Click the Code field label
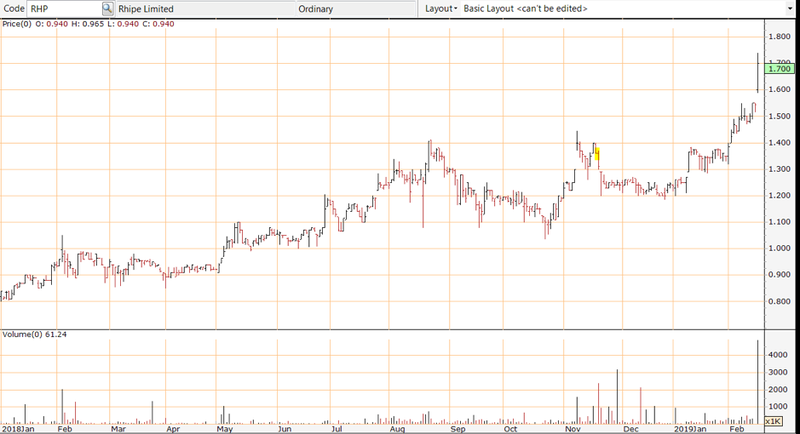The image size is (800, 434). [14, 9]
